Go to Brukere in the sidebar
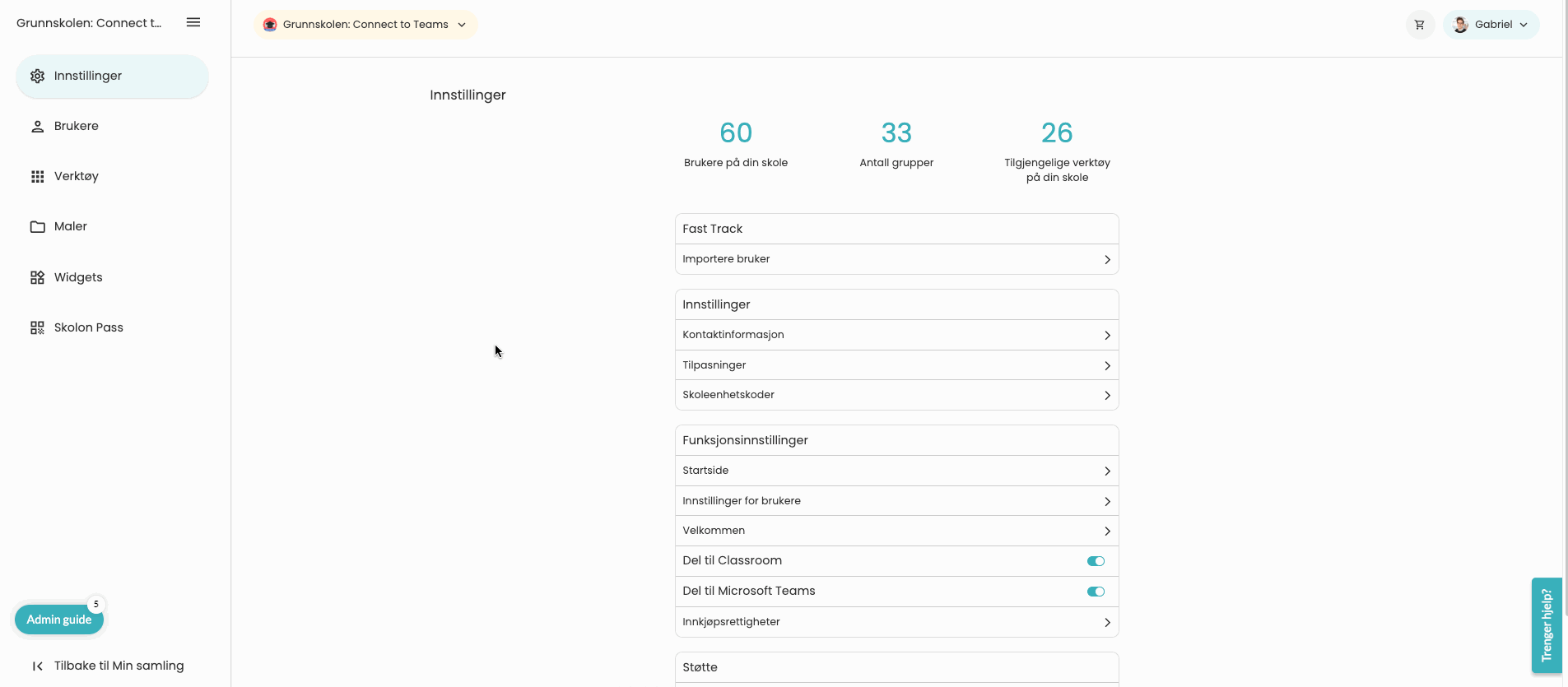The image size is (1568, 687). click(x=112, y=127)
